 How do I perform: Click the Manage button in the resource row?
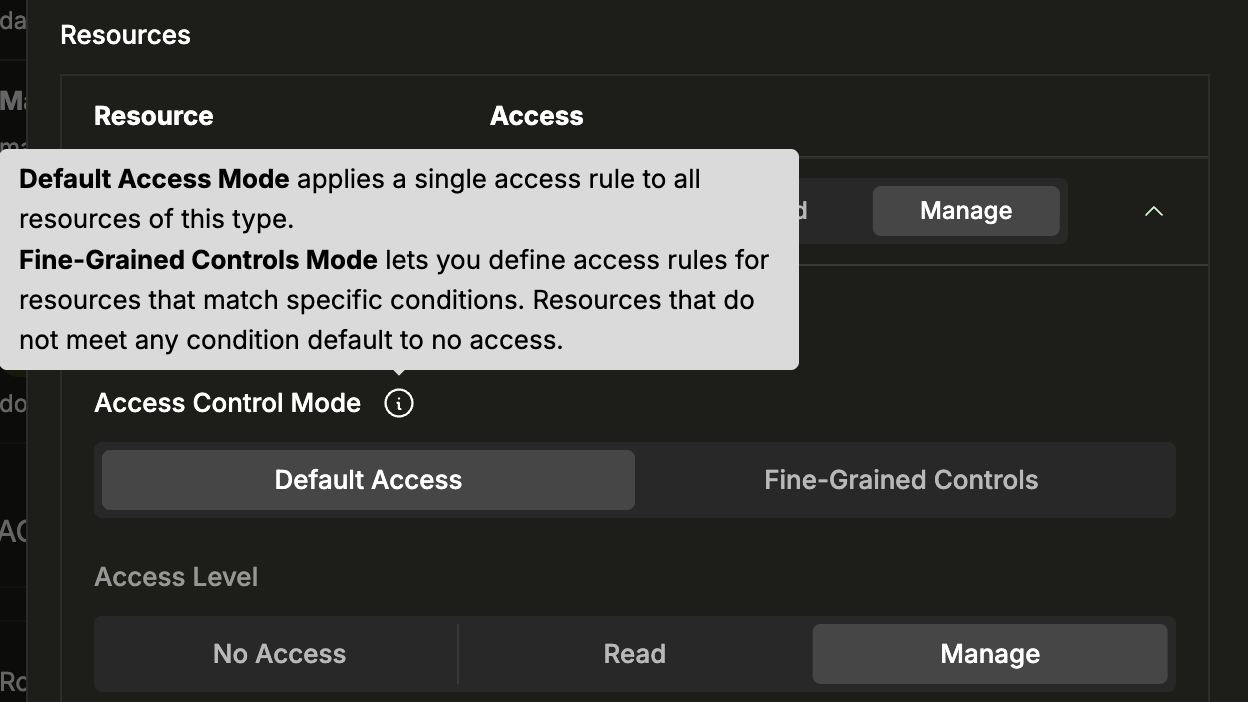(965, 210)
